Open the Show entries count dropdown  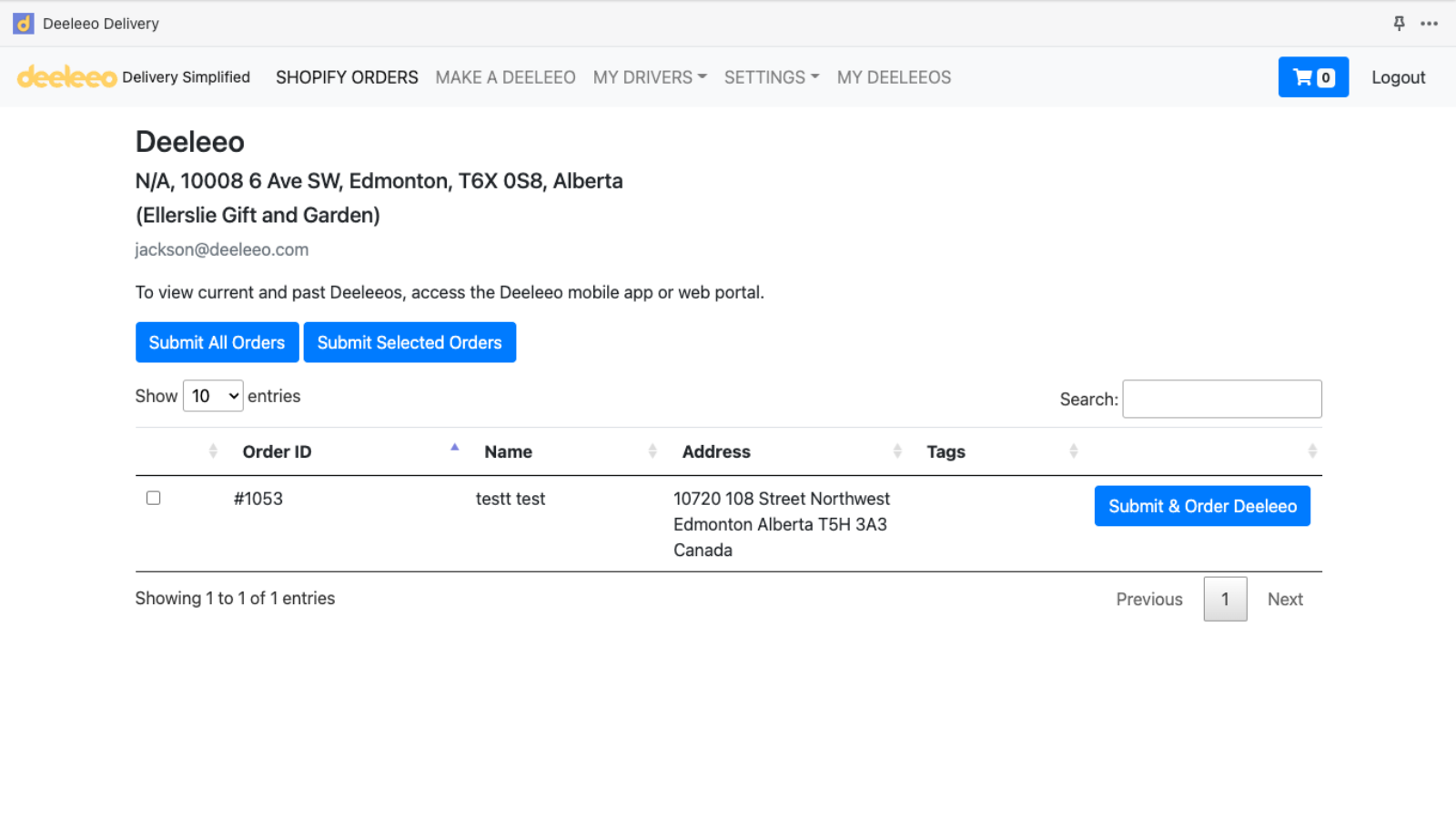point(213,396)
